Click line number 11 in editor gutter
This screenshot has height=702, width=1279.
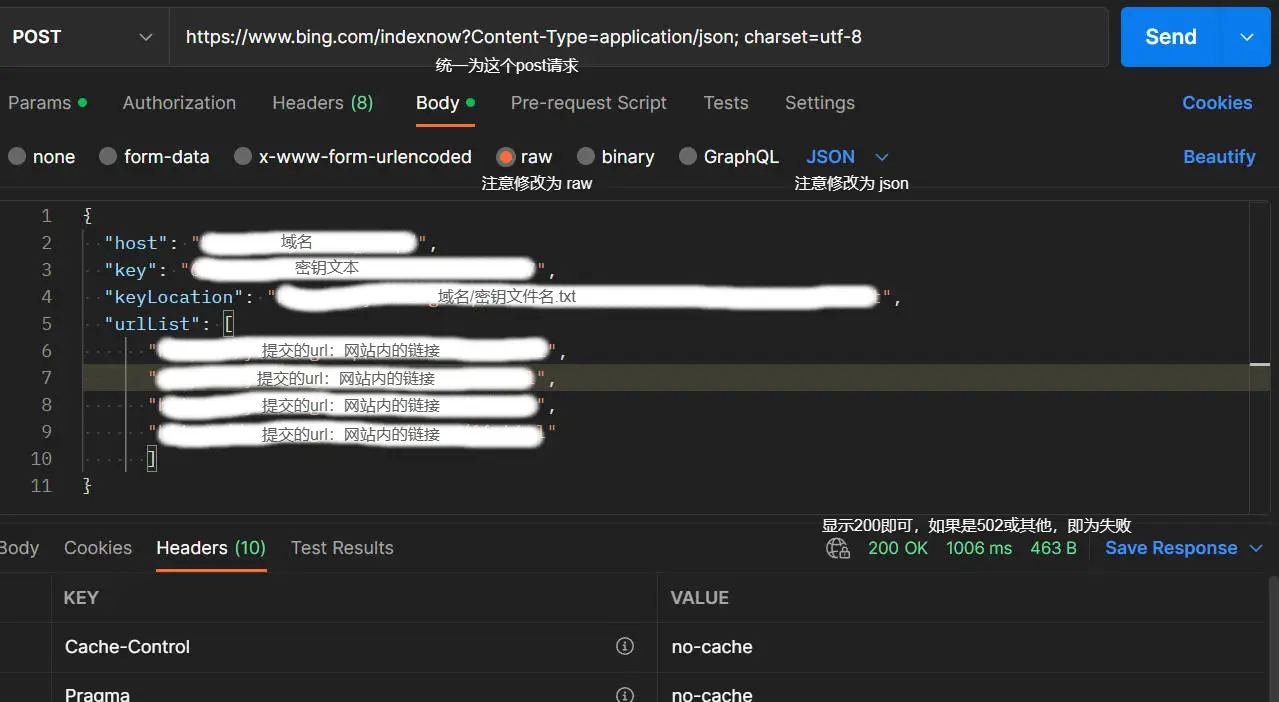click(x=41, y=486)
